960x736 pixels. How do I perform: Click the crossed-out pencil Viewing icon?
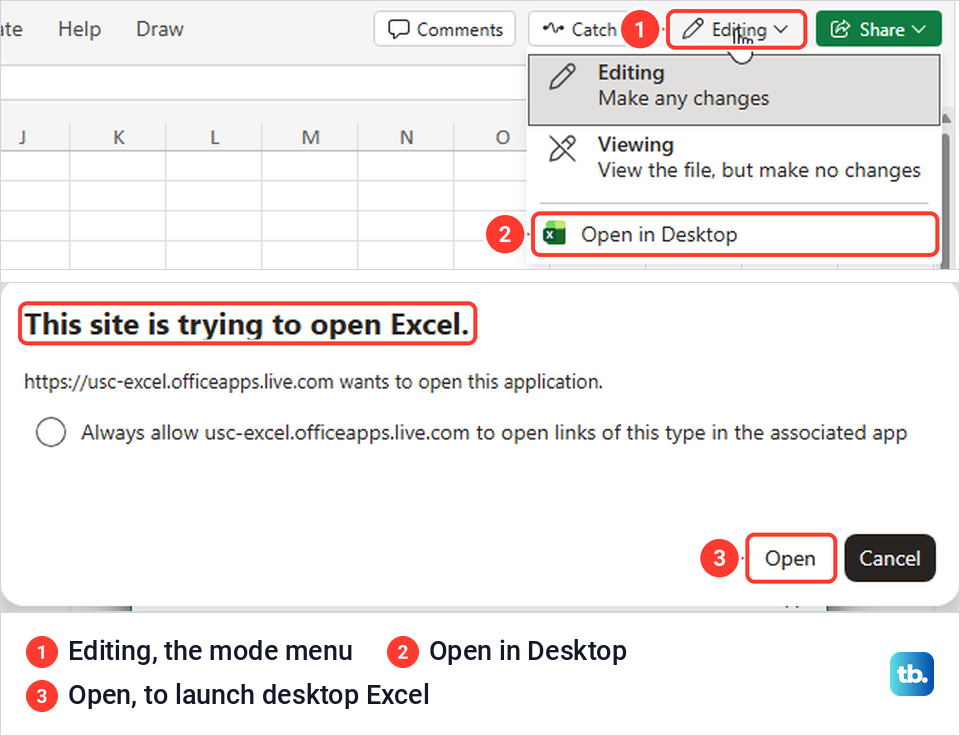click(x=563, y=149)
